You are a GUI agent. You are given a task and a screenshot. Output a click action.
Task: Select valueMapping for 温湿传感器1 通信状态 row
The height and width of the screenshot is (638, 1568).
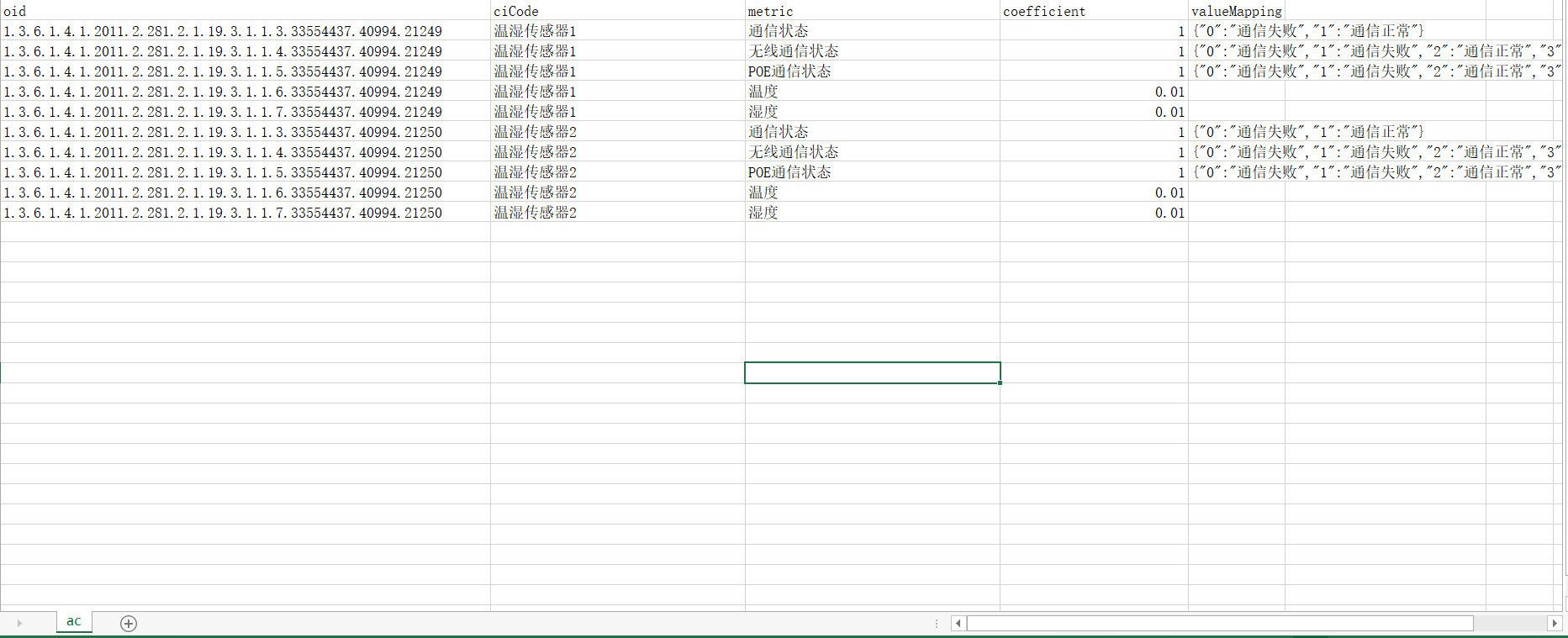point(1237,31)
